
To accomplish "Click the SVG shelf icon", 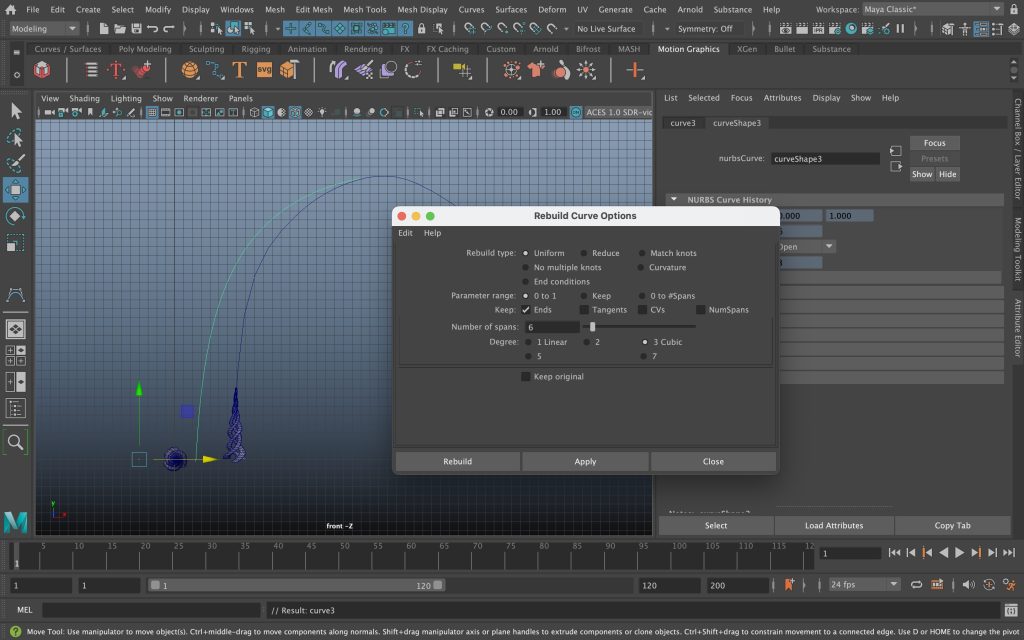I will (x=264, y=70).
